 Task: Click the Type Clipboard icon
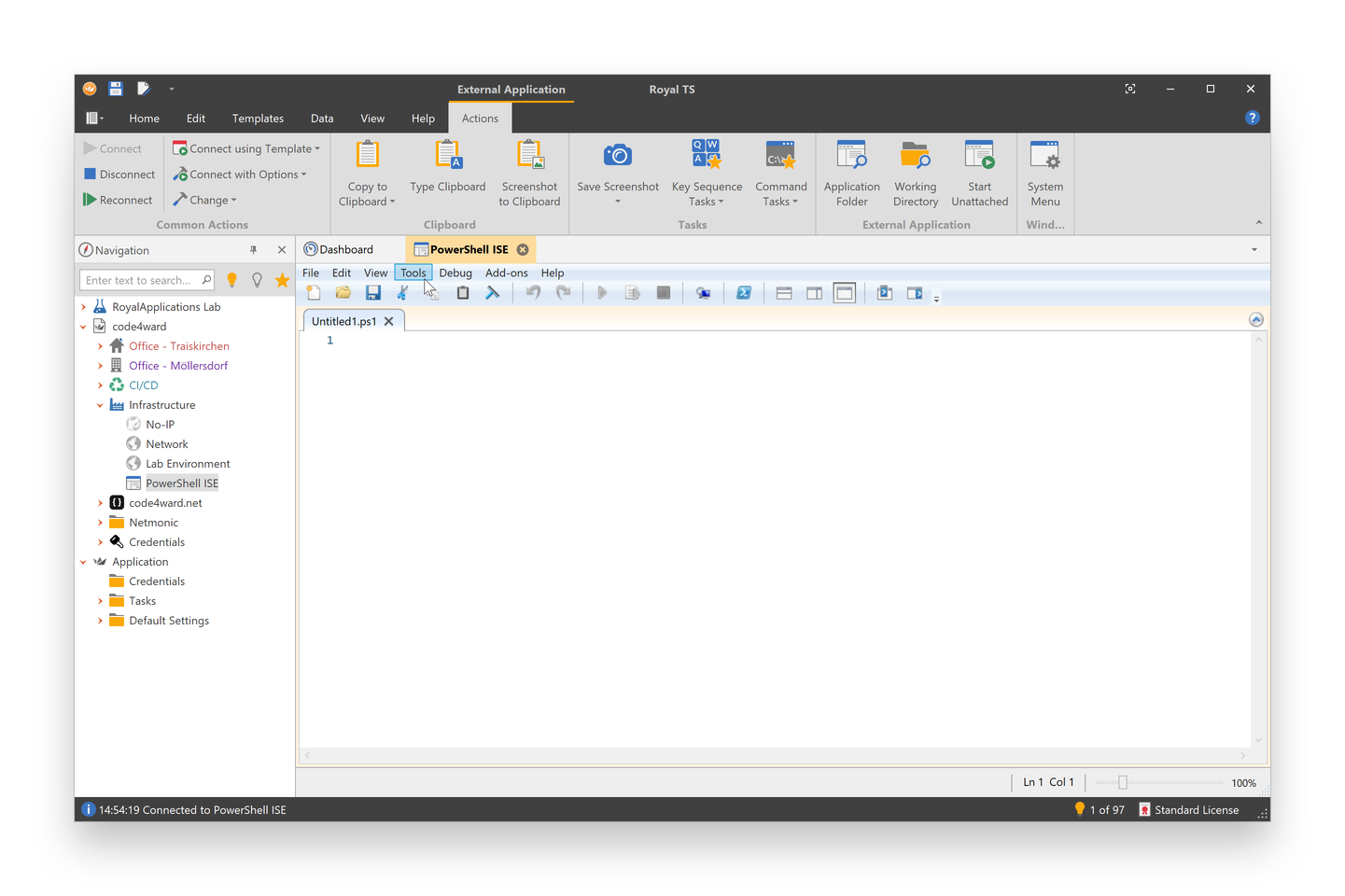pos(448,154)
